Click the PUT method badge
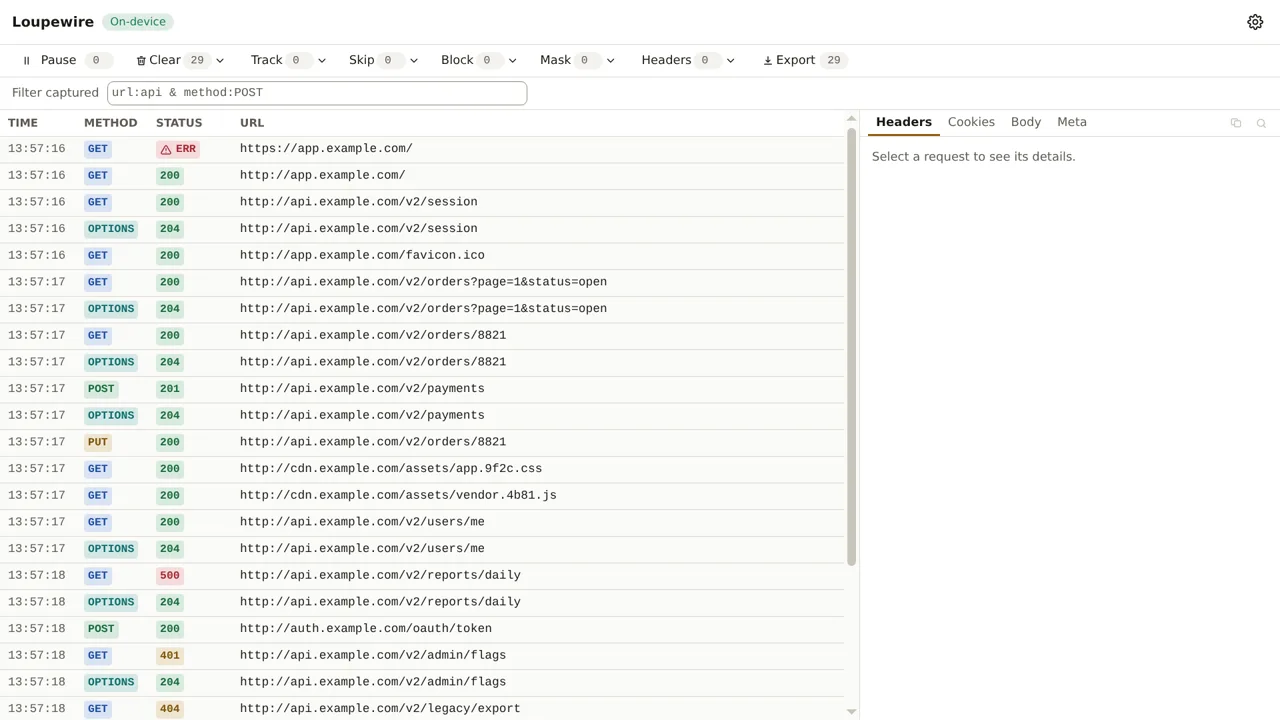This screenshot has height=720, width=1280. click(97, 442)
